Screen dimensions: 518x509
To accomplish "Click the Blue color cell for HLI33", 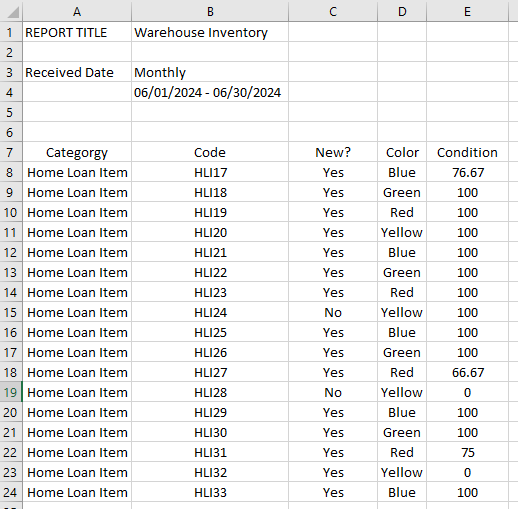I will 402,492.
